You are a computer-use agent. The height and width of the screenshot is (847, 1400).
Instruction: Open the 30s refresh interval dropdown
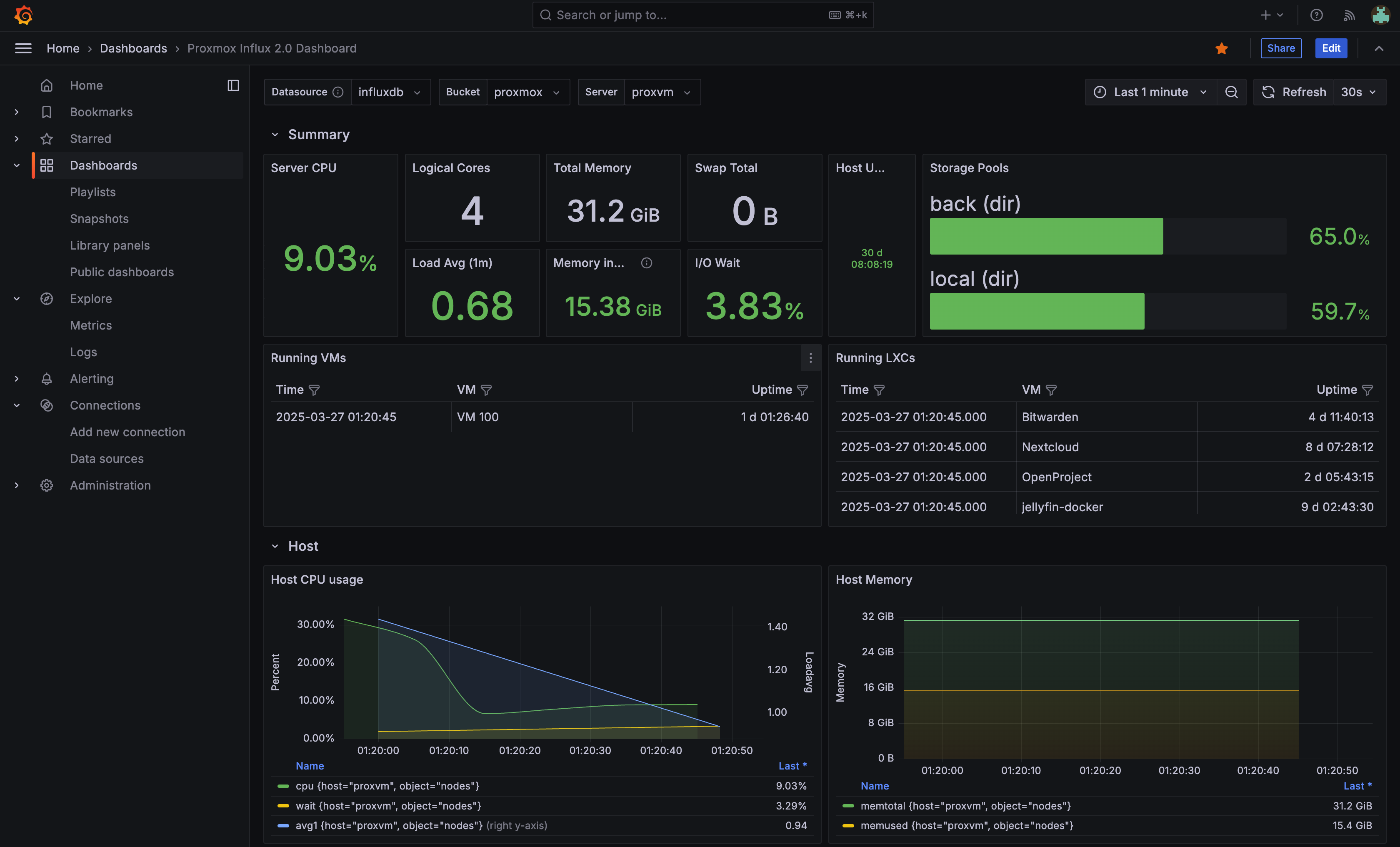tap(1359, 92)
